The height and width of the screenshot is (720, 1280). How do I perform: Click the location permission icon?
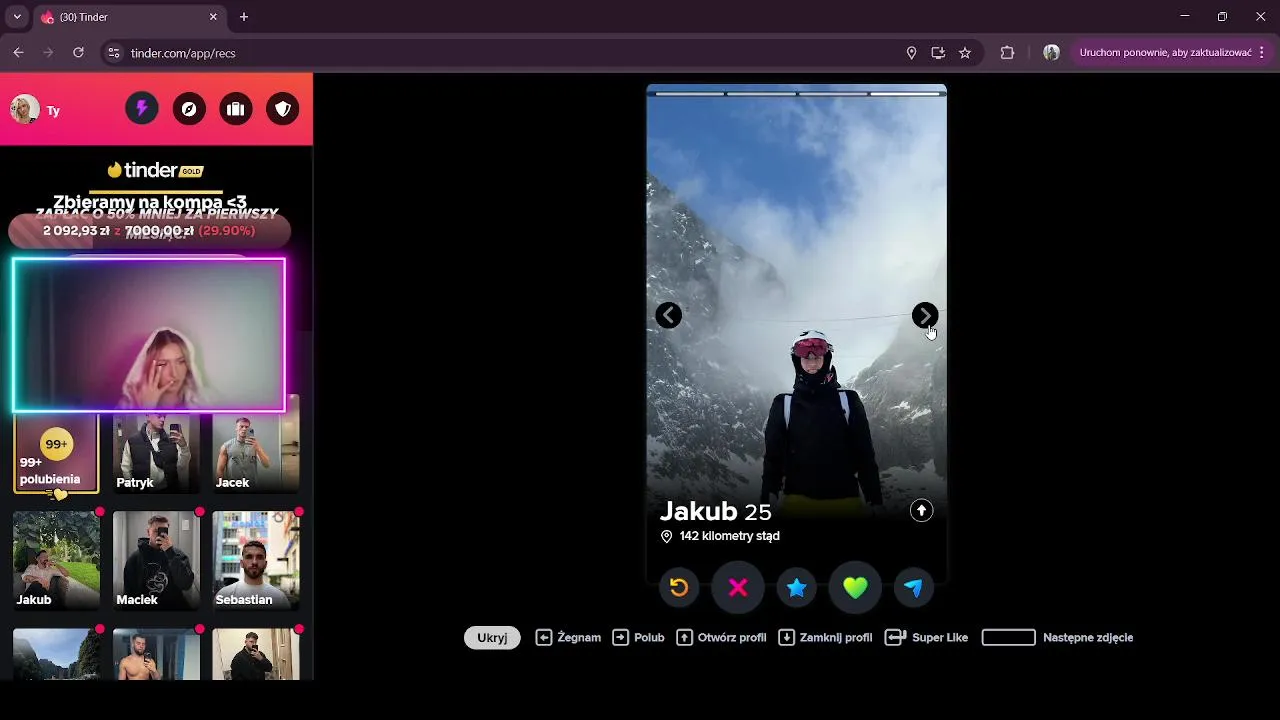(911, 53)
